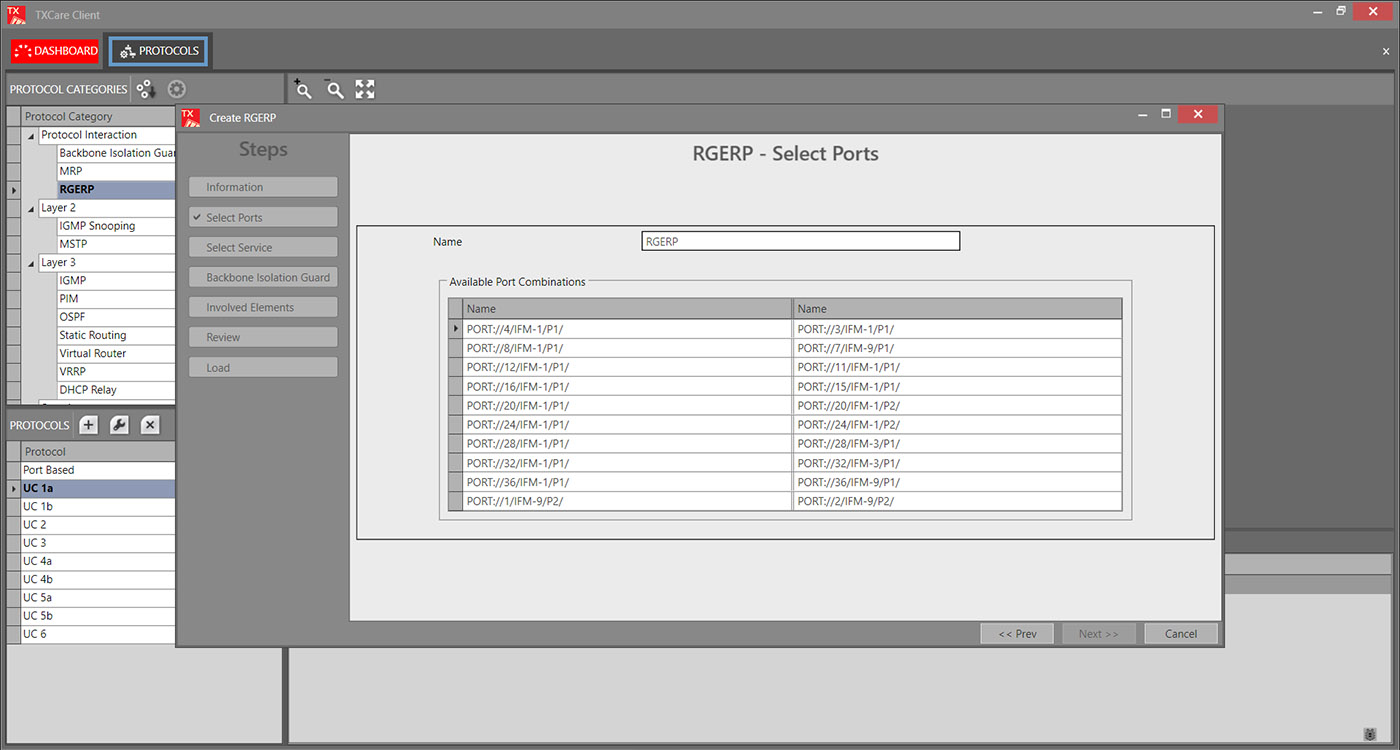This screenshot has height=750, width=1400.
Task: Switch to the PROTOCOLS tab
Action: [x=158, y=51]
